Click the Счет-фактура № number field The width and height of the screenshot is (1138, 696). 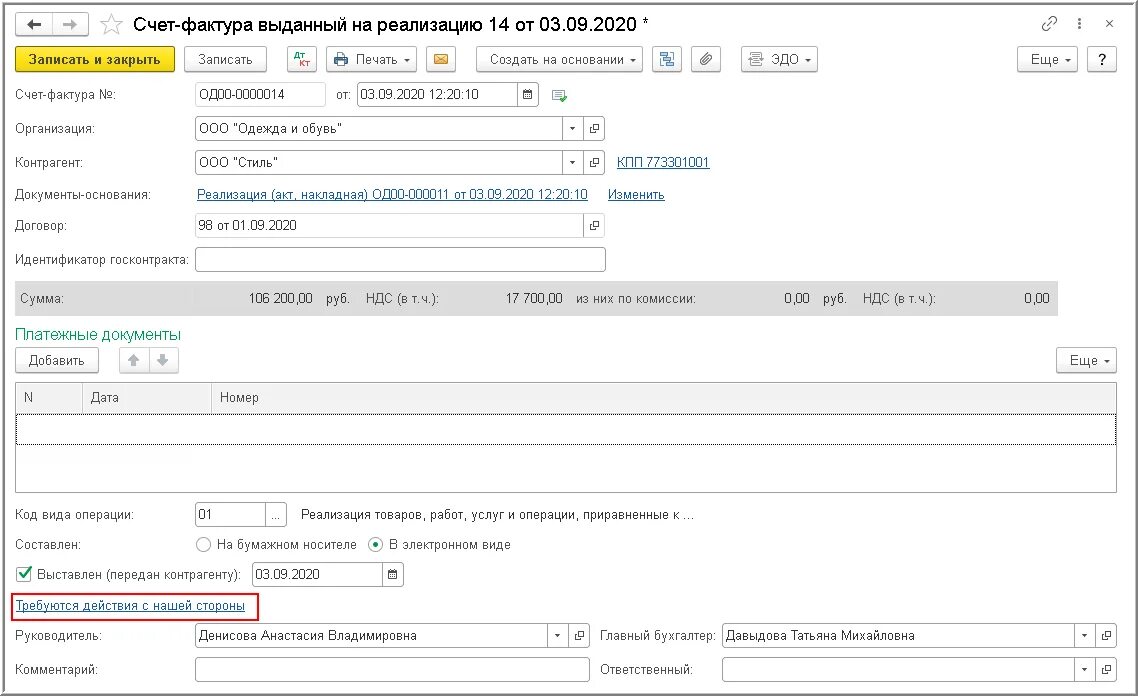point(260,94)
